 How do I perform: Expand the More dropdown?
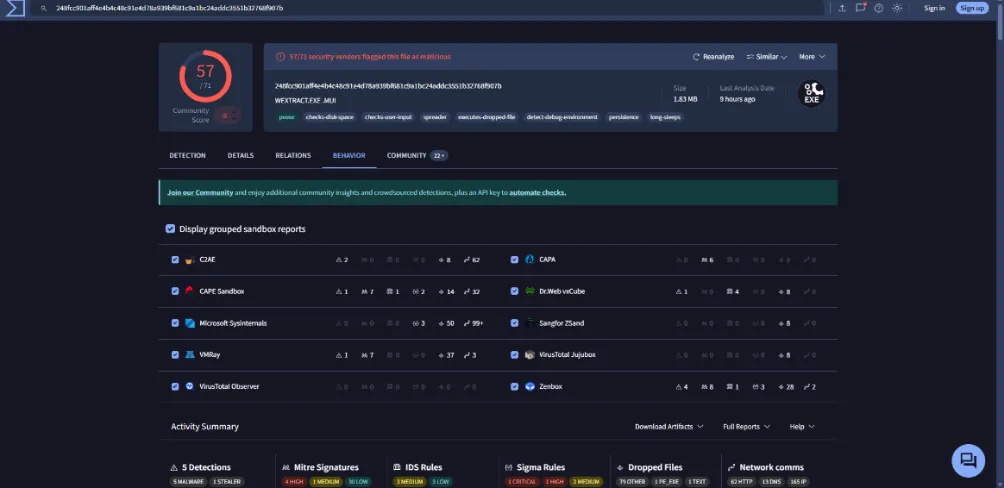coord(812,57)
